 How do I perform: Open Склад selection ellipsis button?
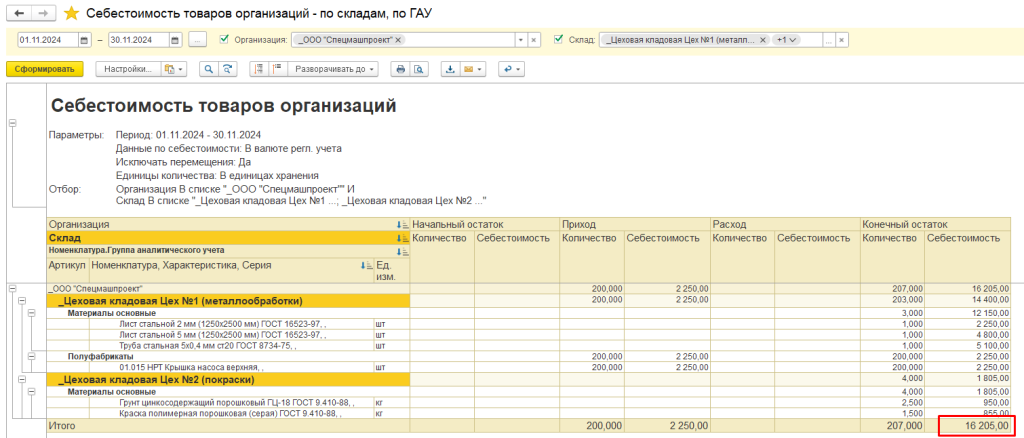(829, 40)
